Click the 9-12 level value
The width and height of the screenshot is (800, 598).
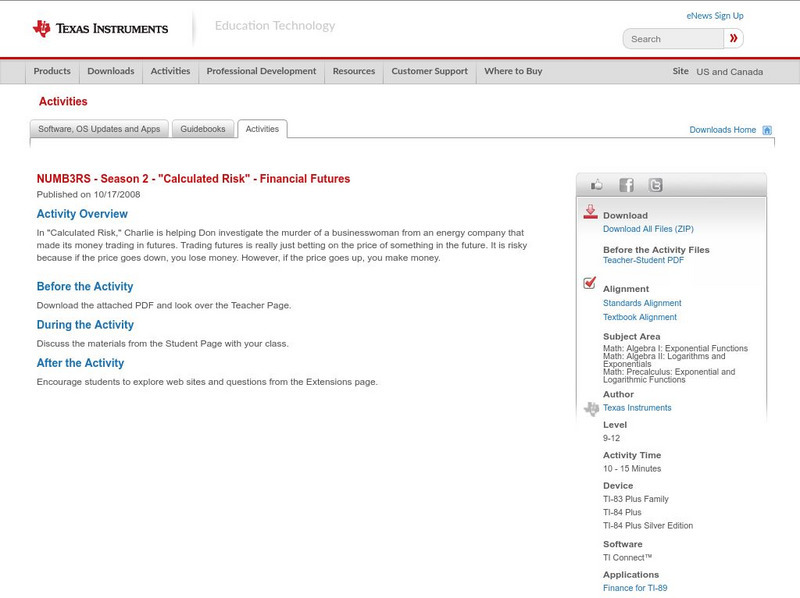(611, 438)
